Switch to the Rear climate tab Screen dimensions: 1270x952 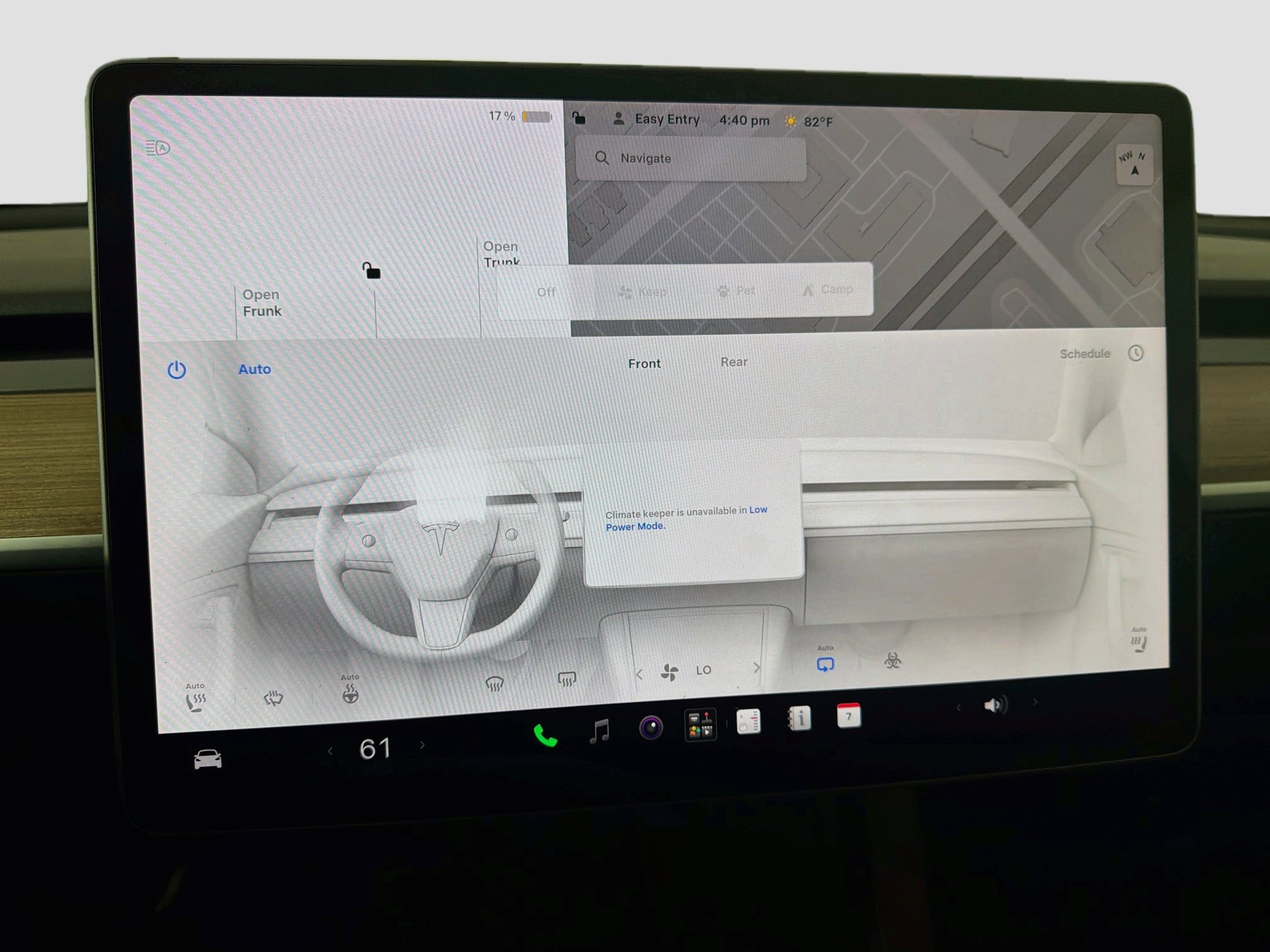pos(734,362)
